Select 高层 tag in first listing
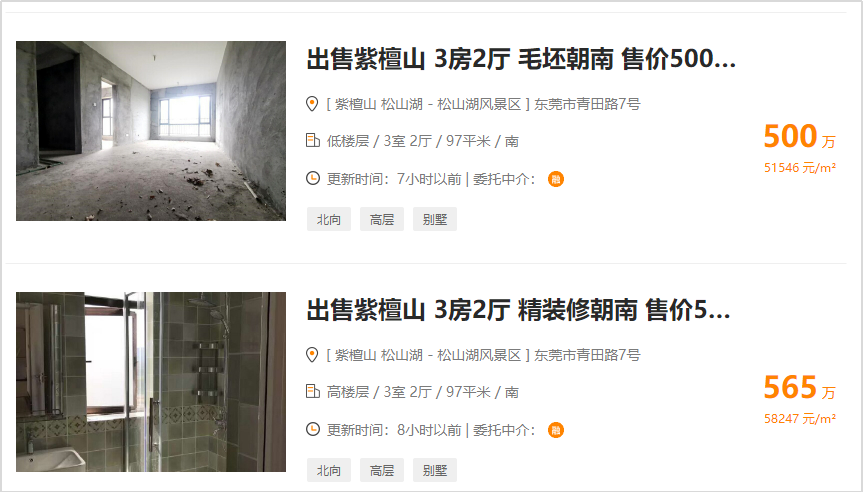 pos(382,219)
